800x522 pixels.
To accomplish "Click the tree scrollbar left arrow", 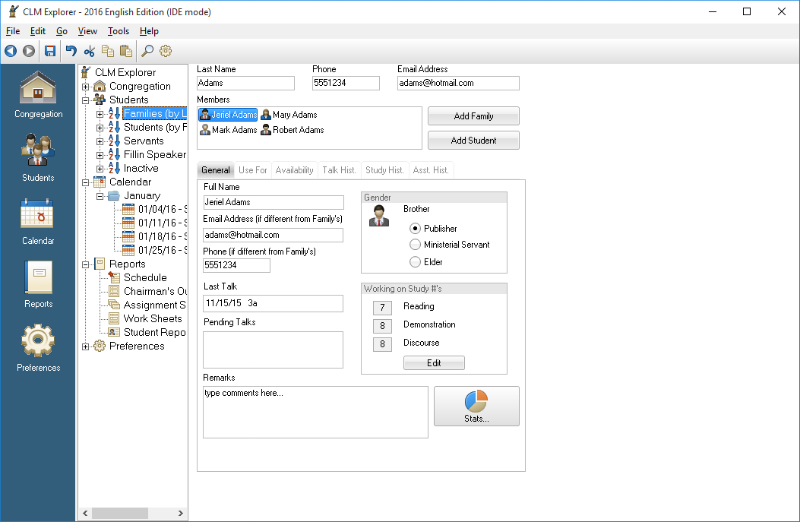I will 85,513.
